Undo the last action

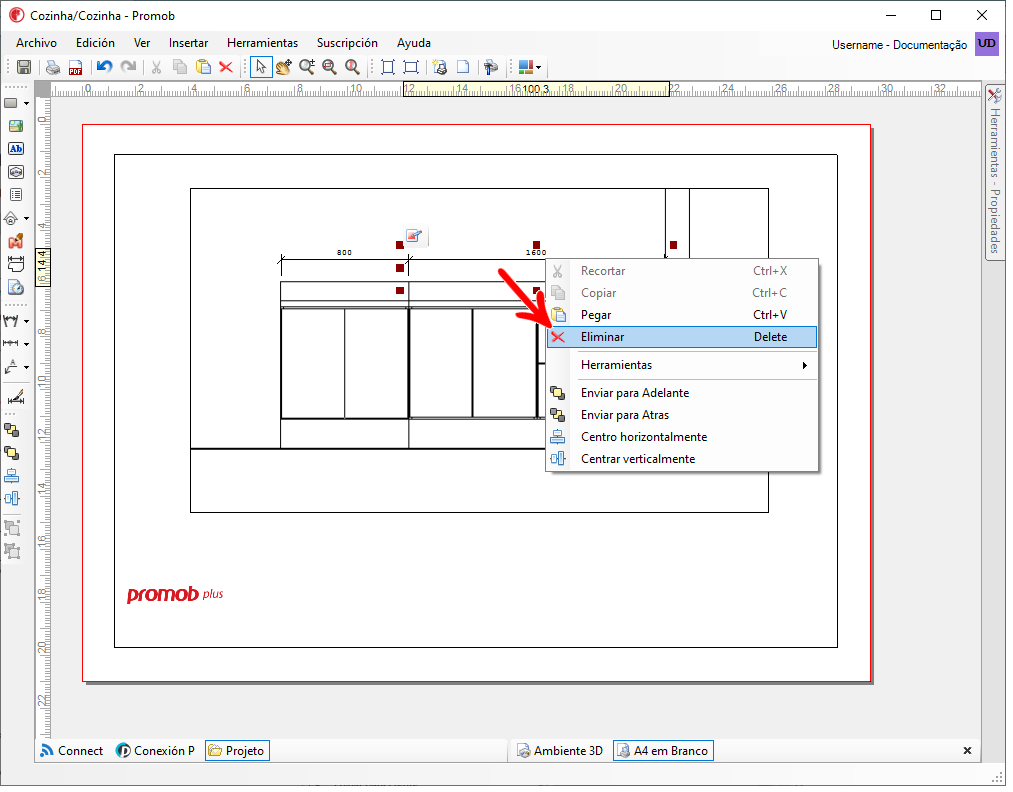[x=105, y=67]
